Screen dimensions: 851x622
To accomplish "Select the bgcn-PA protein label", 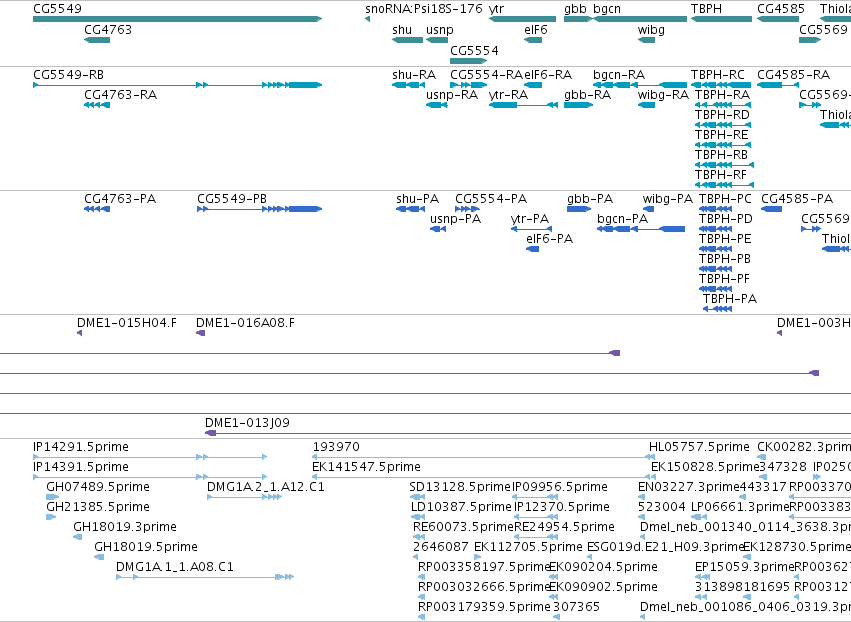I will tap(623, 219).
